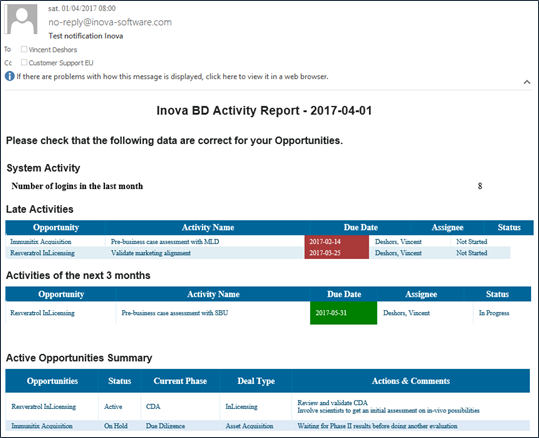Click Assignee header in Late Activities table
Screen dimensions: 539x438
click(448, 227)
